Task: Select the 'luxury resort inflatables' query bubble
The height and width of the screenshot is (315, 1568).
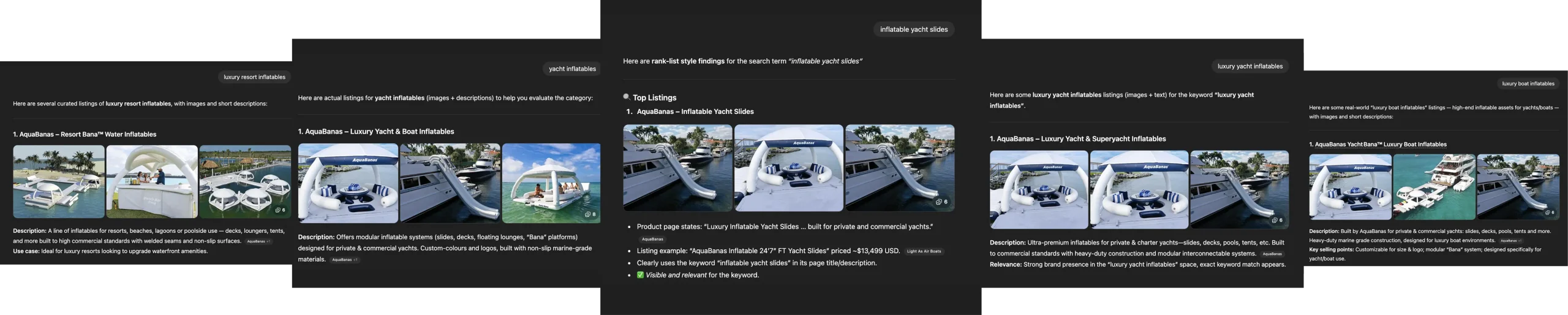Action: click(254, 77)
